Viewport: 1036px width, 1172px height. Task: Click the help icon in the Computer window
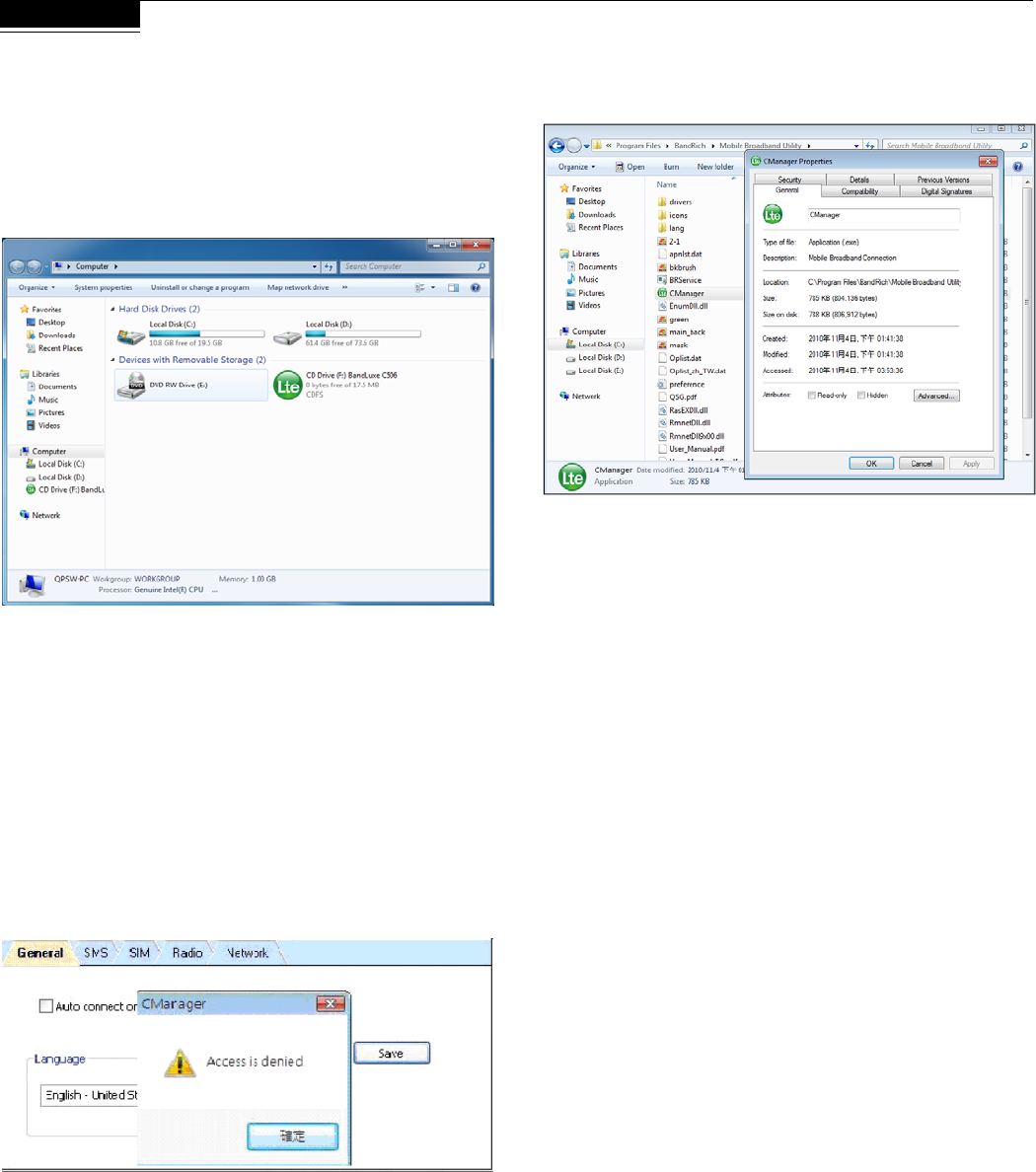click(x=476, y=288)
